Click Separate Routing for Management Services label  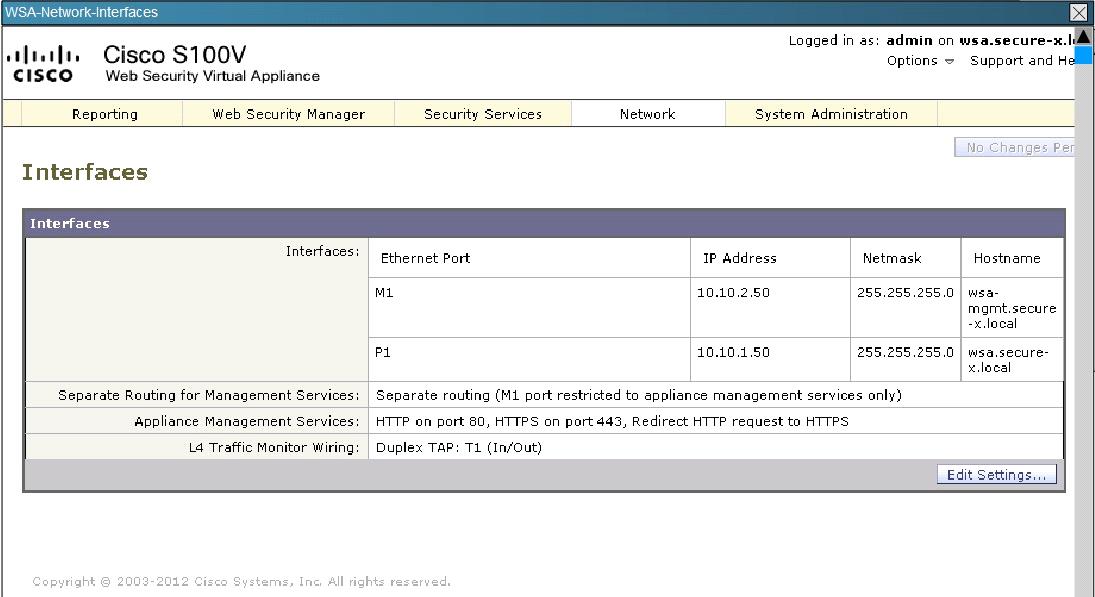click(x=208, y=395)
